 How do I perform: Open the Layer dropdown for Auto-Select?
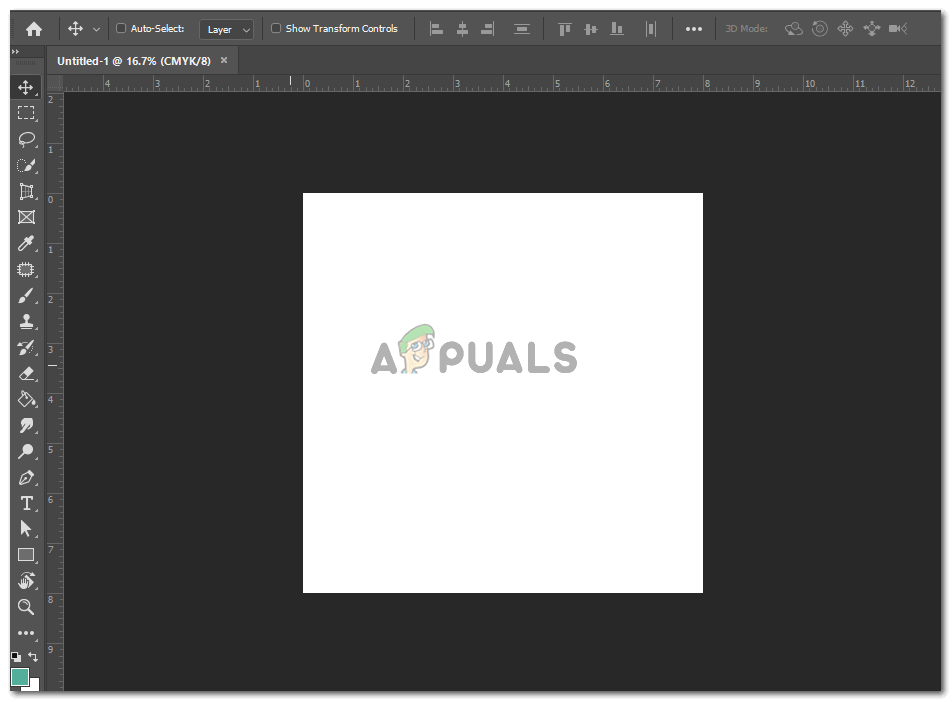[226, 29]
